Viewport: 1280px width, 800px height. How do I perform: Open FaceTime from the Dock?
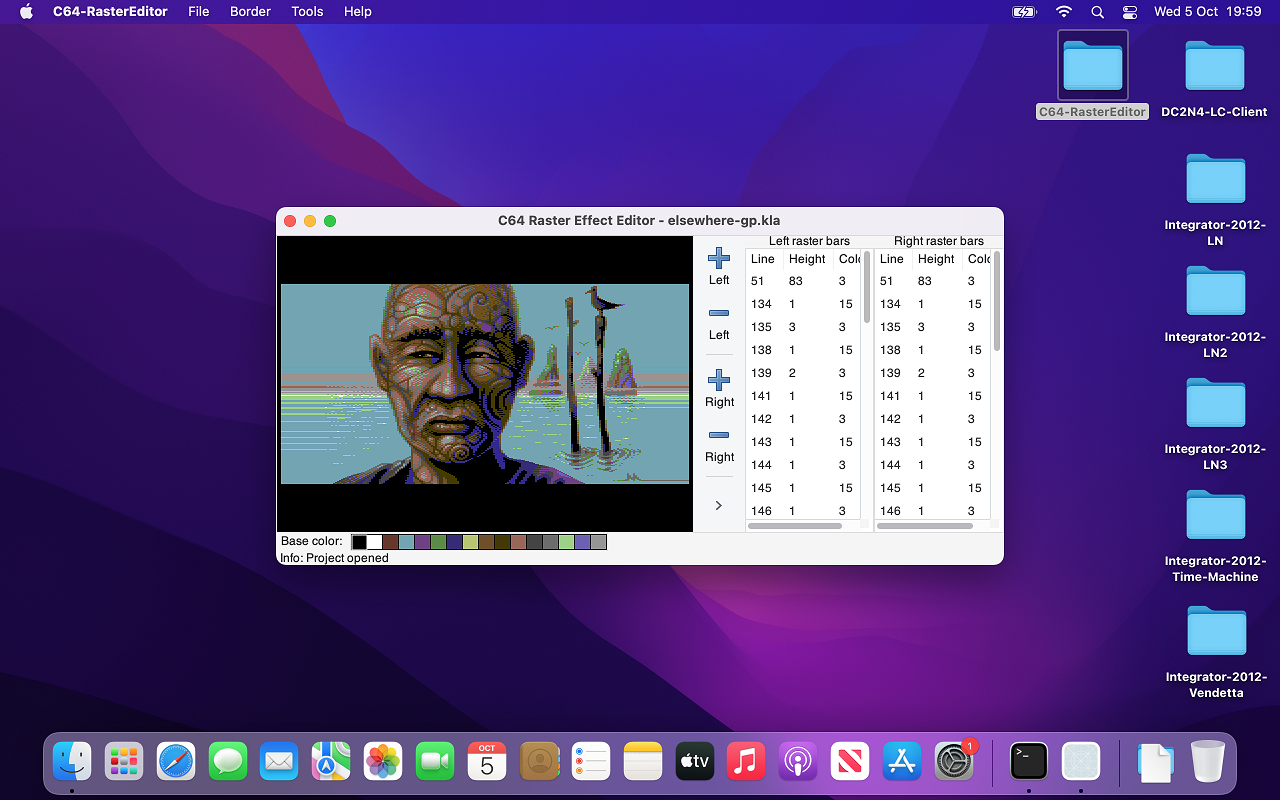coord(435,762)
